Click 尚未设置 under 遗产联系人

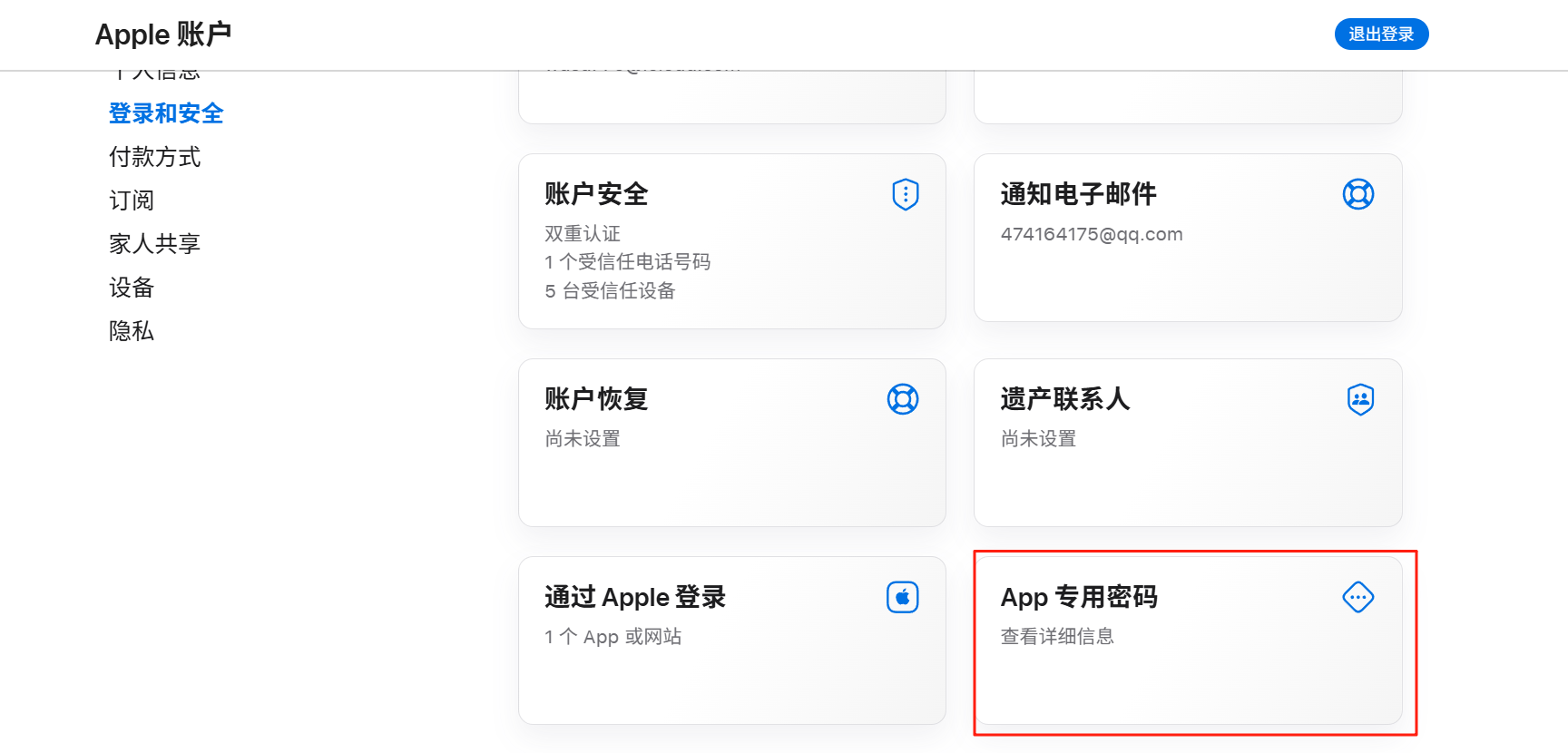pyautogui.click(x=1038, y=439)
